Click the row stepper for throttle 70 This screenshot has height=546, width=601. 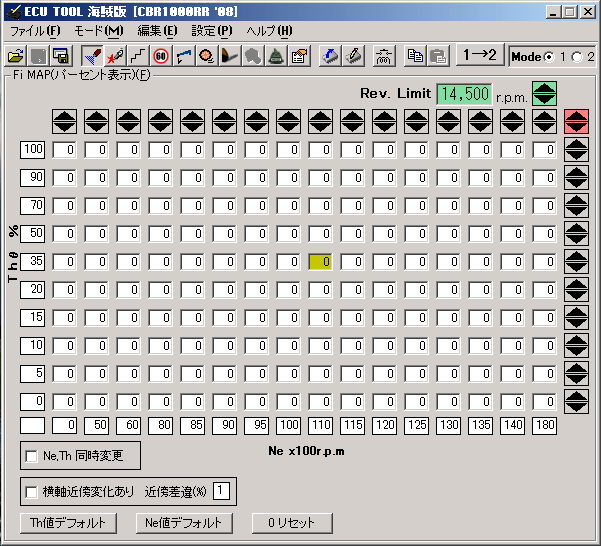[576, 205]
